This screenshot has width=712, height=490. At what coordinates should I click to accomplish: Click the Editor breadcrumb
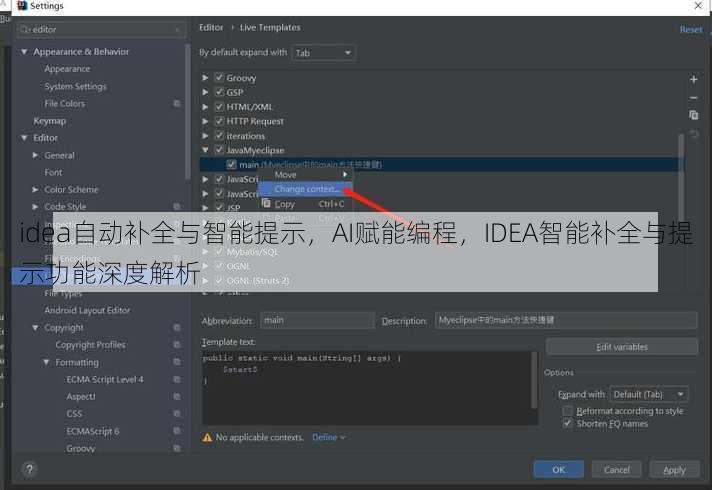(211, 27)
